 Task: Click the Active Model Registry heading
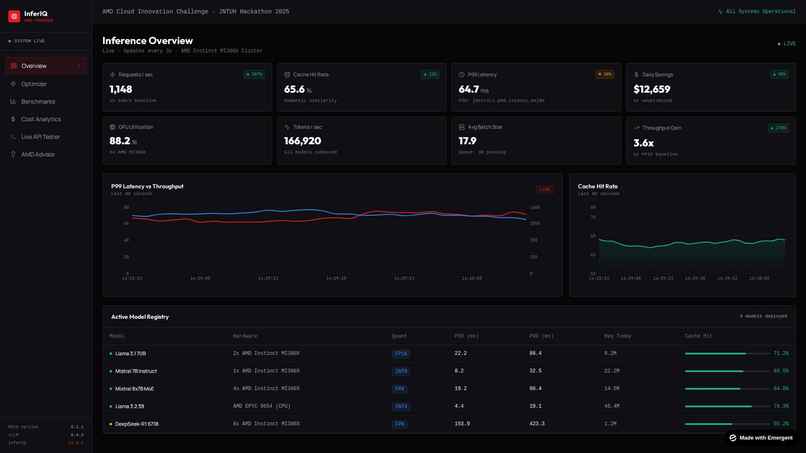tap(140, 317)
